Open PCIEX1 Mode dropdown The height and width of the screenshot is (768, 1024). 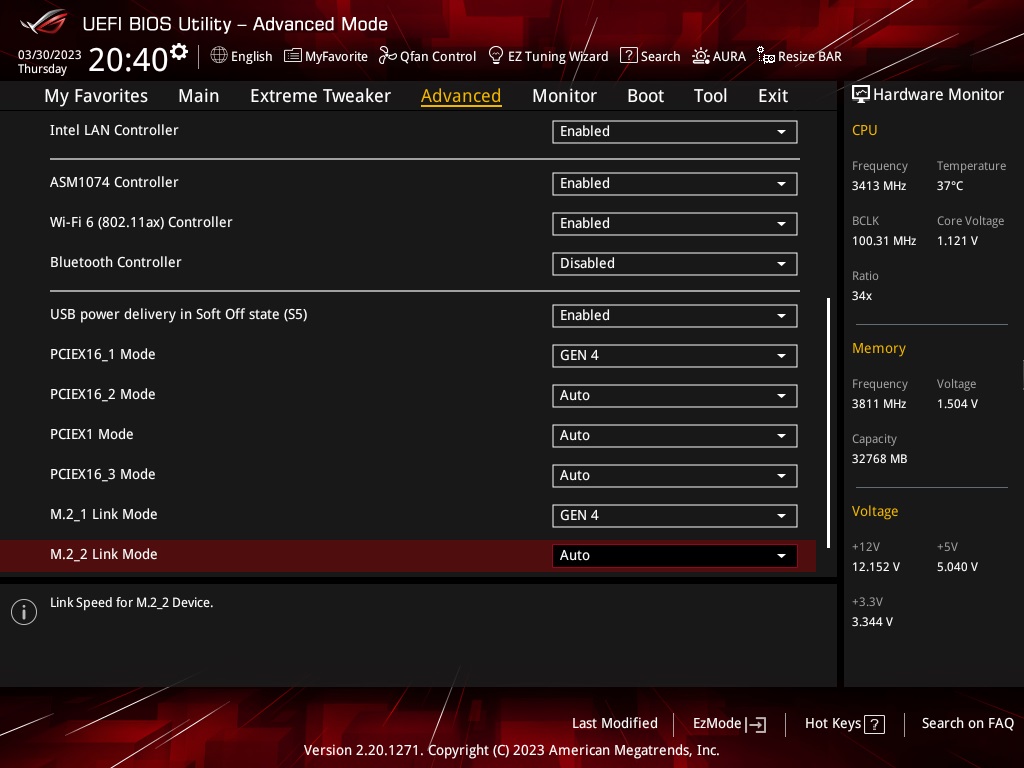675,436
